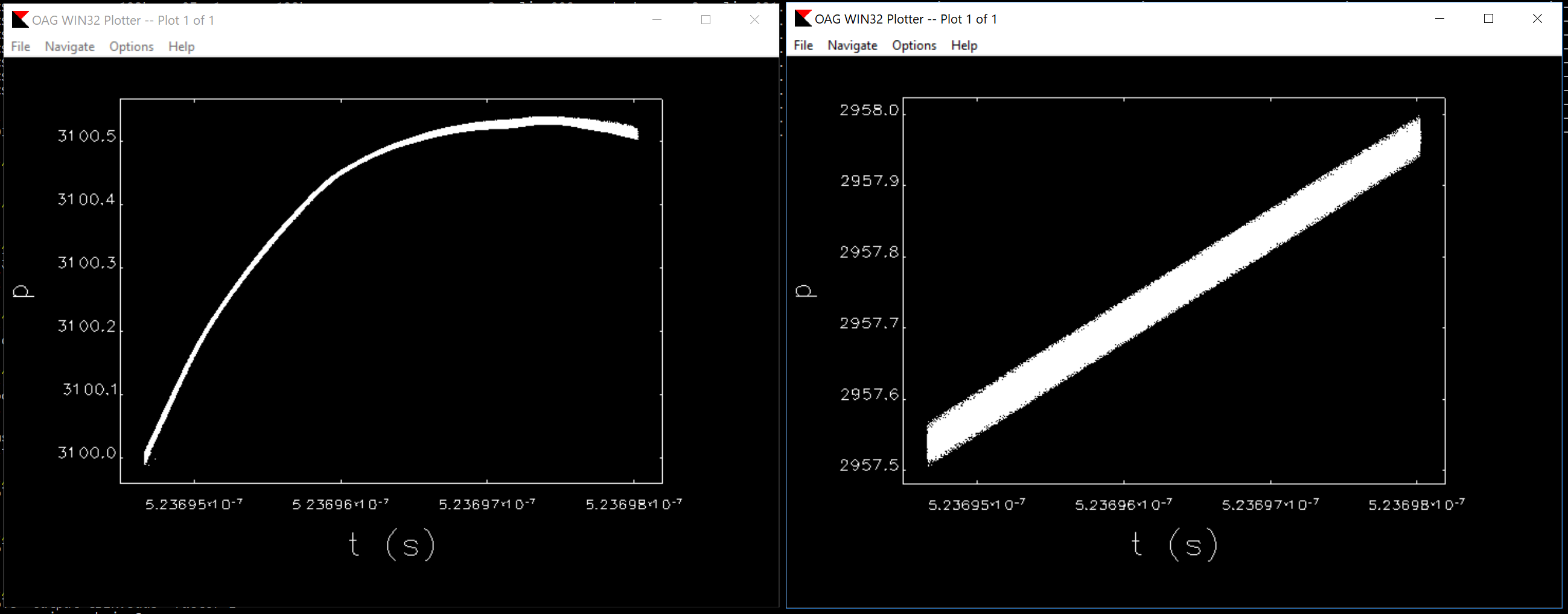Close the right plotter window
Image resolution: width=1568 pixels, height=614 pixels.
pos(1537,19)
